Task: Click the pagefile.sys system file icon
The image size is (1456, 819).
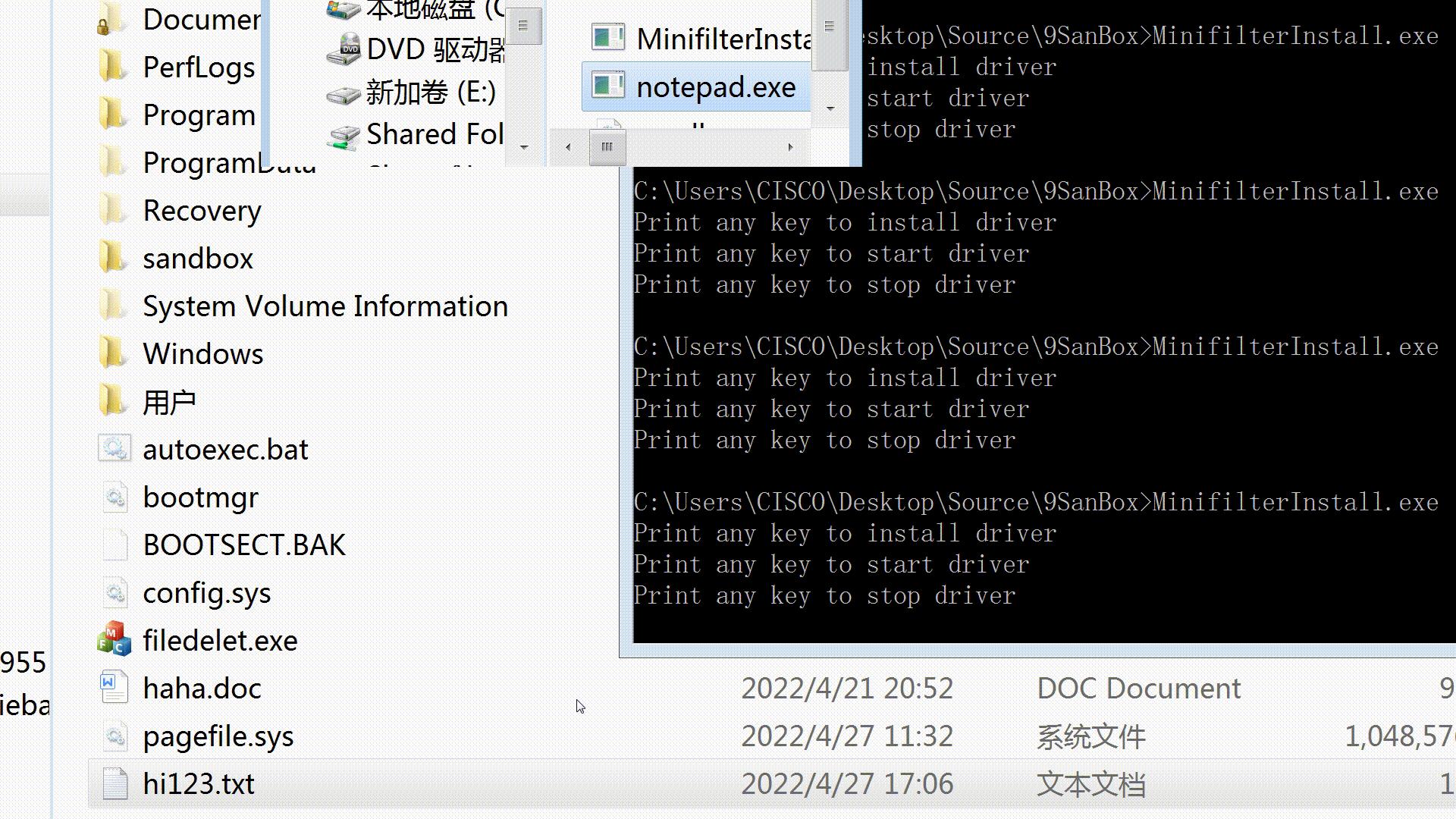Action: 115,736
